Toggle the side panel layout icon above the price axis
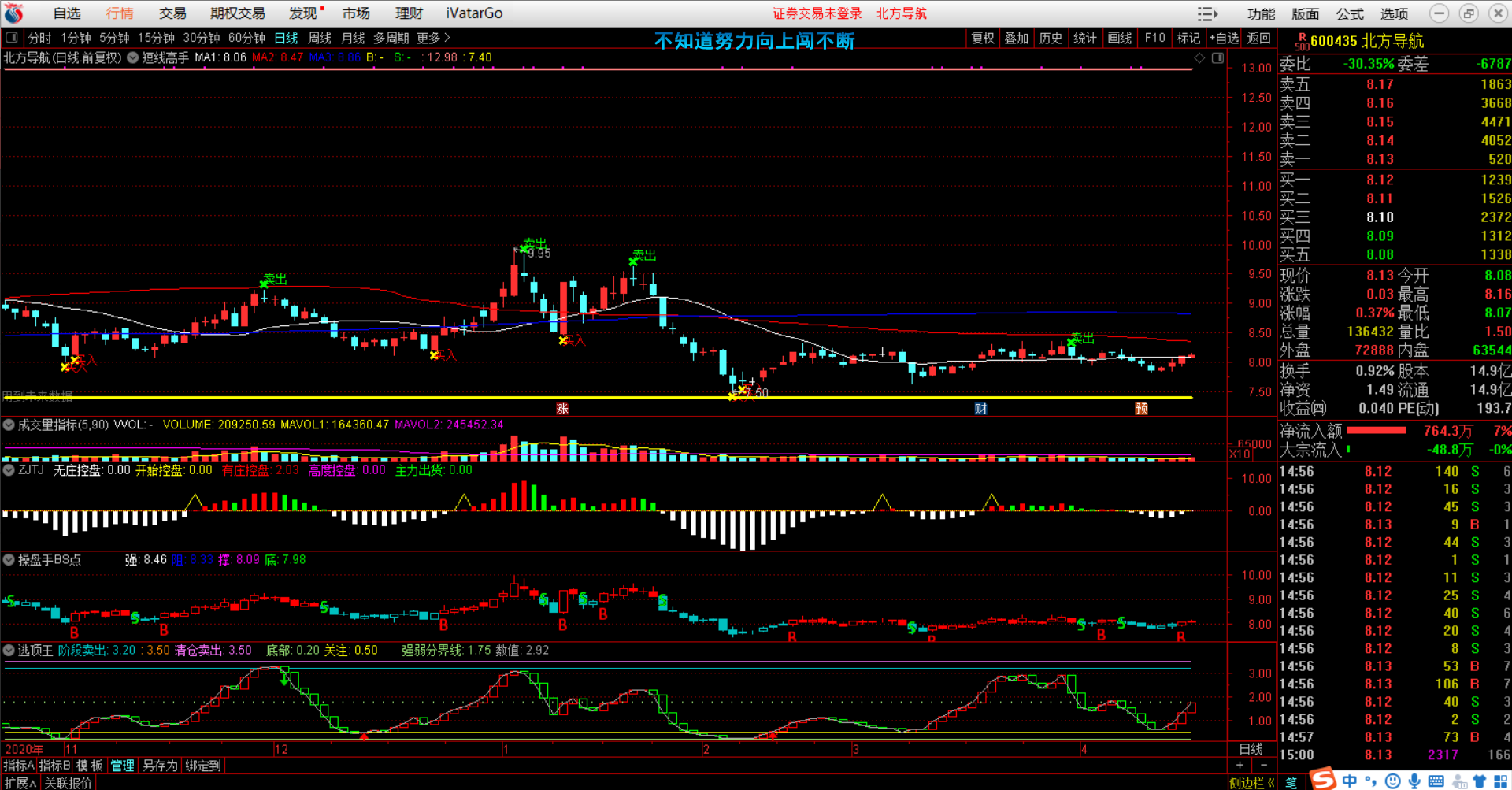Image resolution: width=1512 pixels, height=790 pixels. (x=1217, y=57)
